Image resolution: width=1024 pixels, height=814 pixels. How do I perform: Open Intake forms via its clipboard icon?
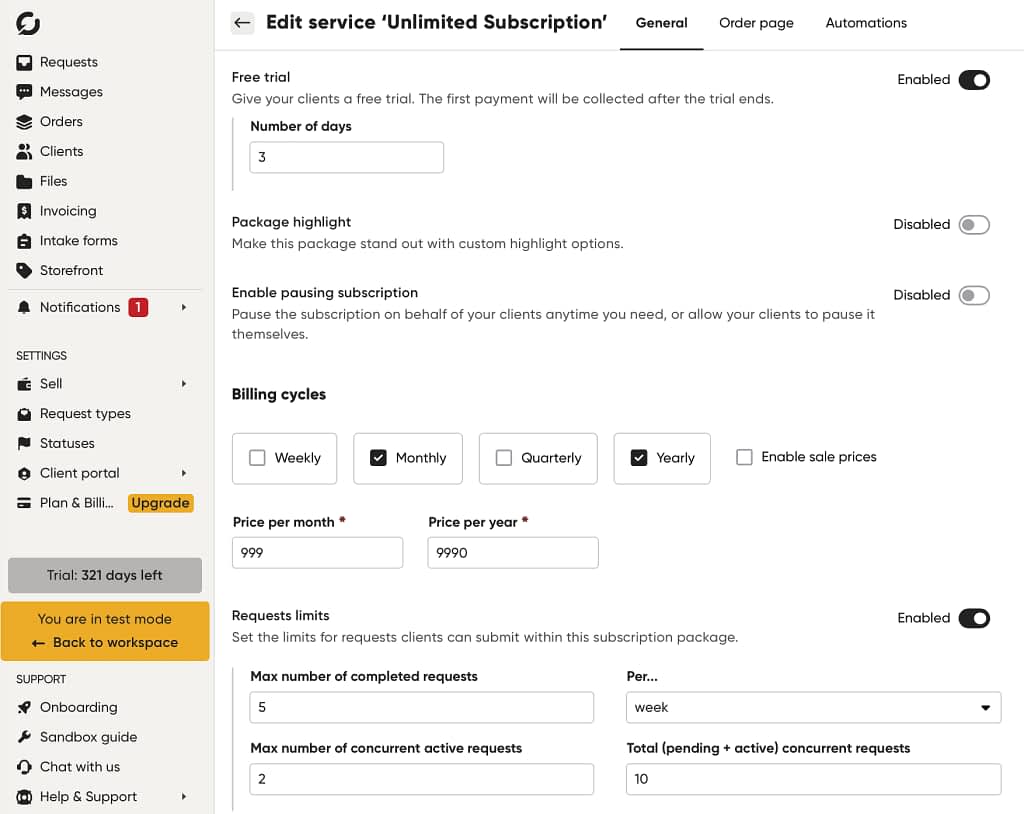pyautogui.click(x=24, y=241)
